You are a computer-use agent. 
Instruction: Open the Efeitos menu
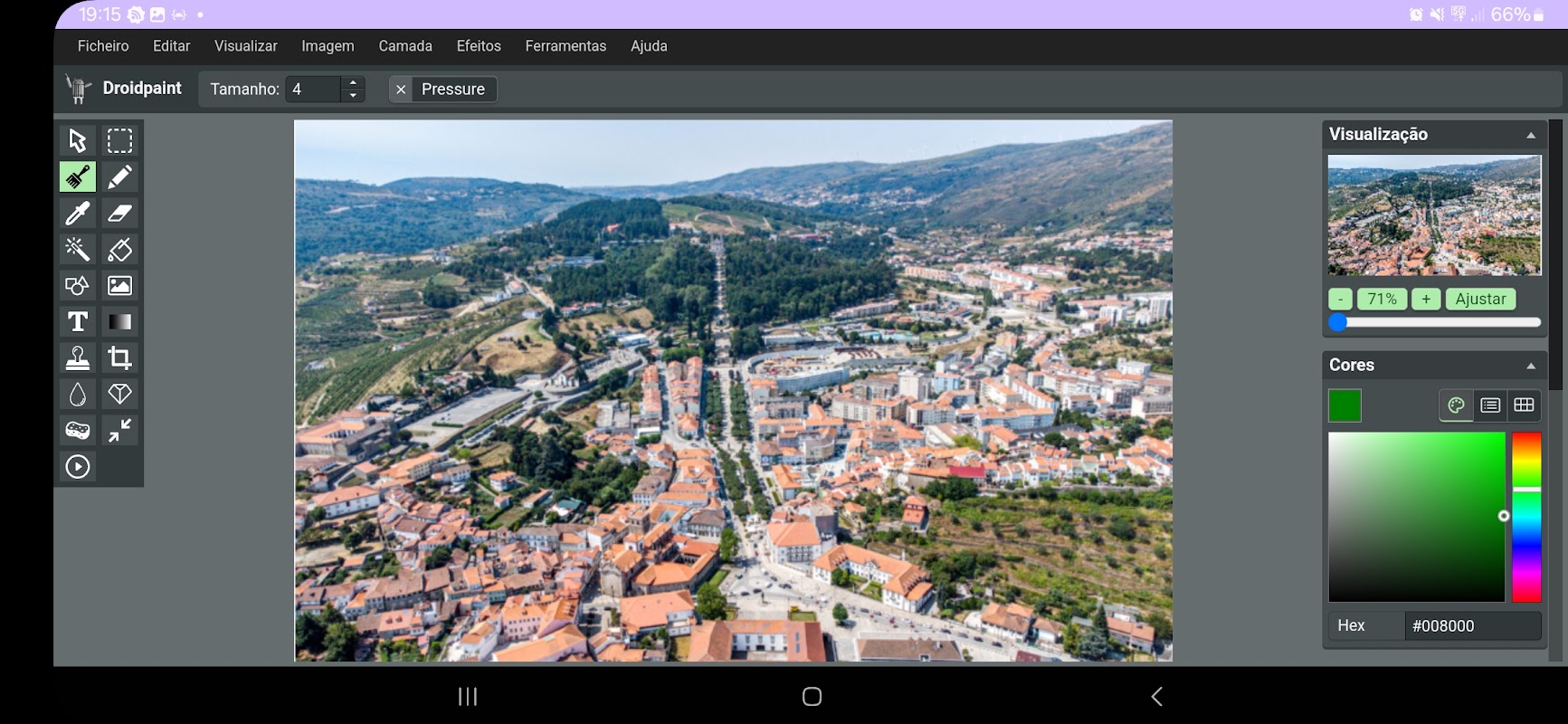coord(479,46)
